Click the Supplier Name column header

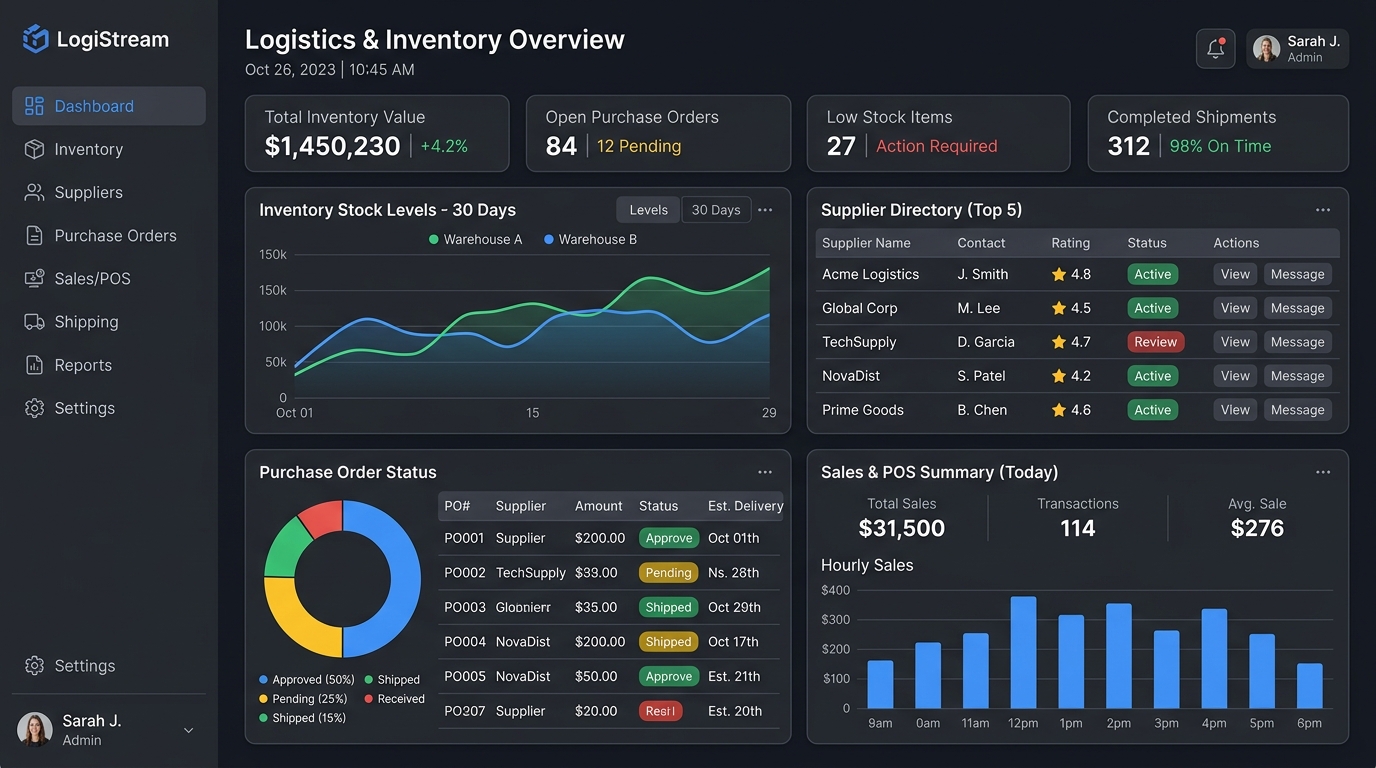pyautogui.click(x=866, y=243)
